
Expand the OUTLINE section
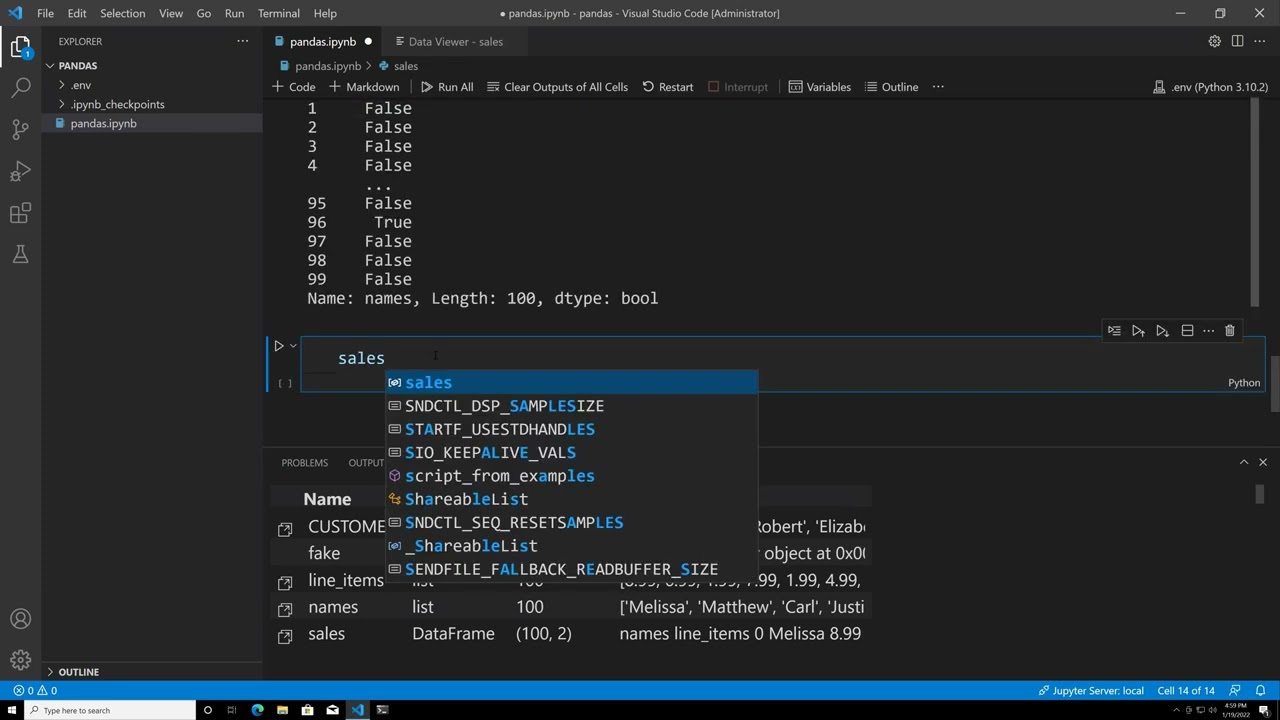(x=78, y=672)
